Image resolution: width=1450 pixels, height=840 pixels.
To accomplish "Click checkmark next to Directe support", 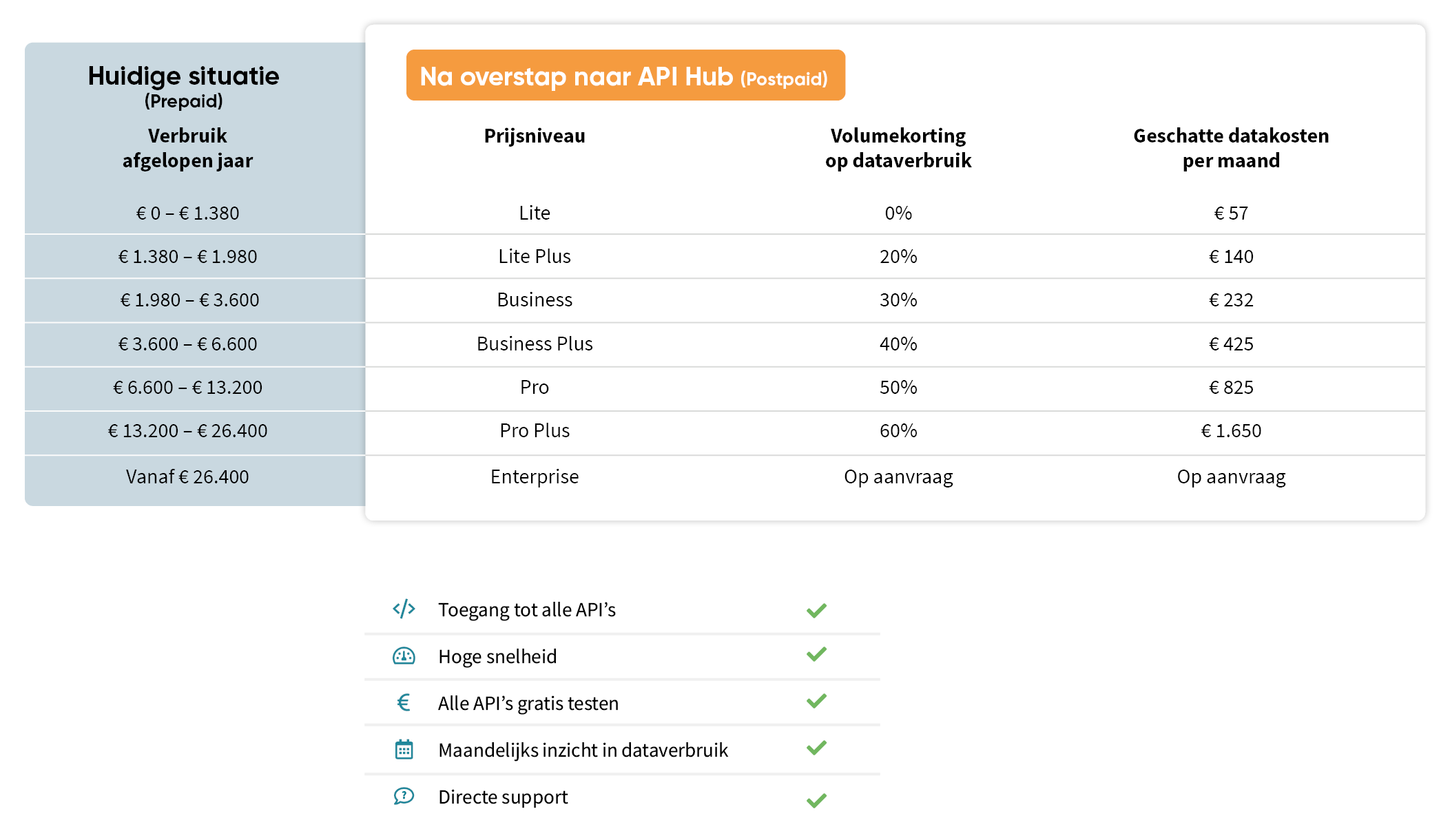I will pos(816,800).
